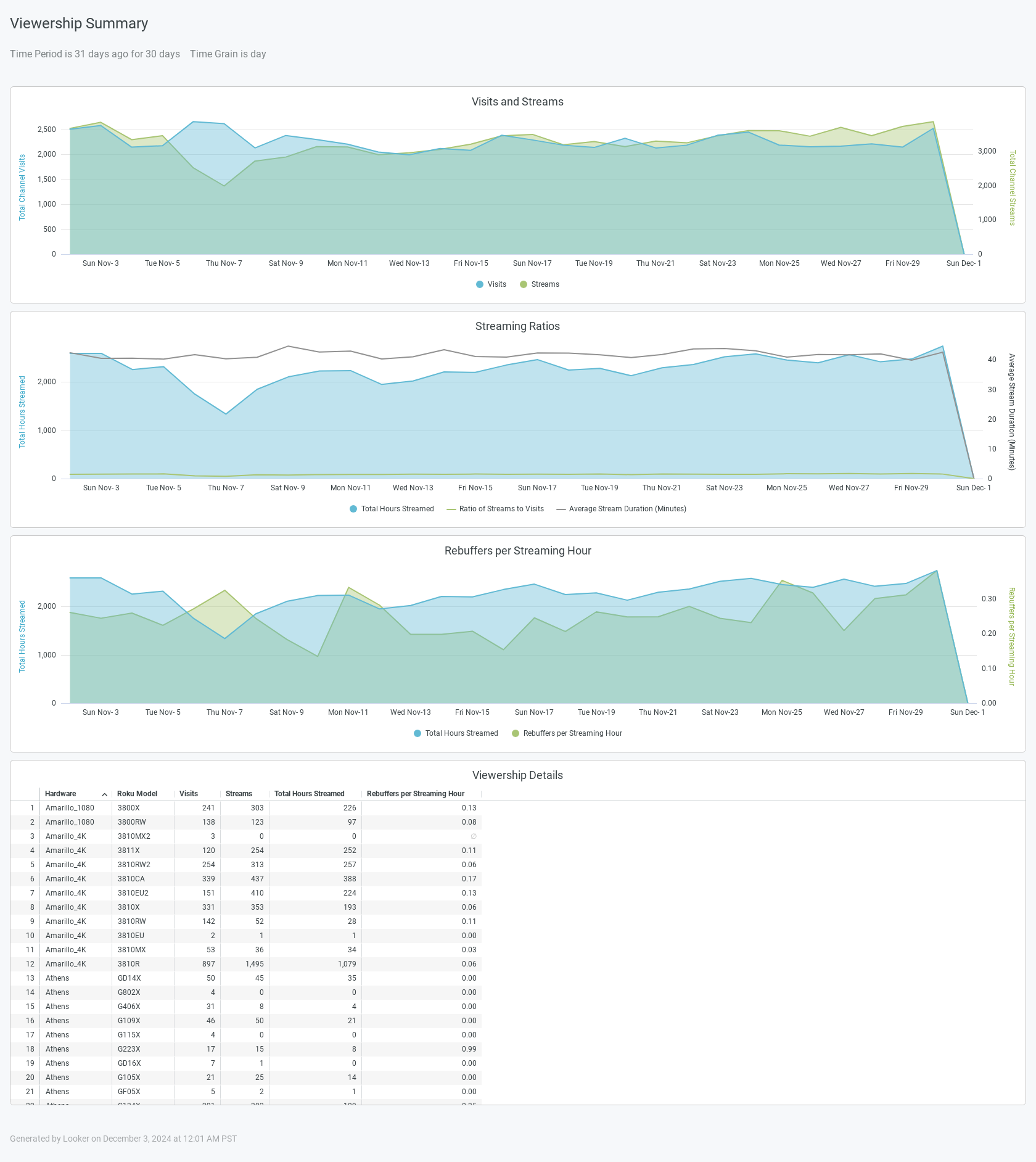The height and width of the screenshot is (1162, 1036).
Task: Click Visits value 897
Action: point(208,964)
